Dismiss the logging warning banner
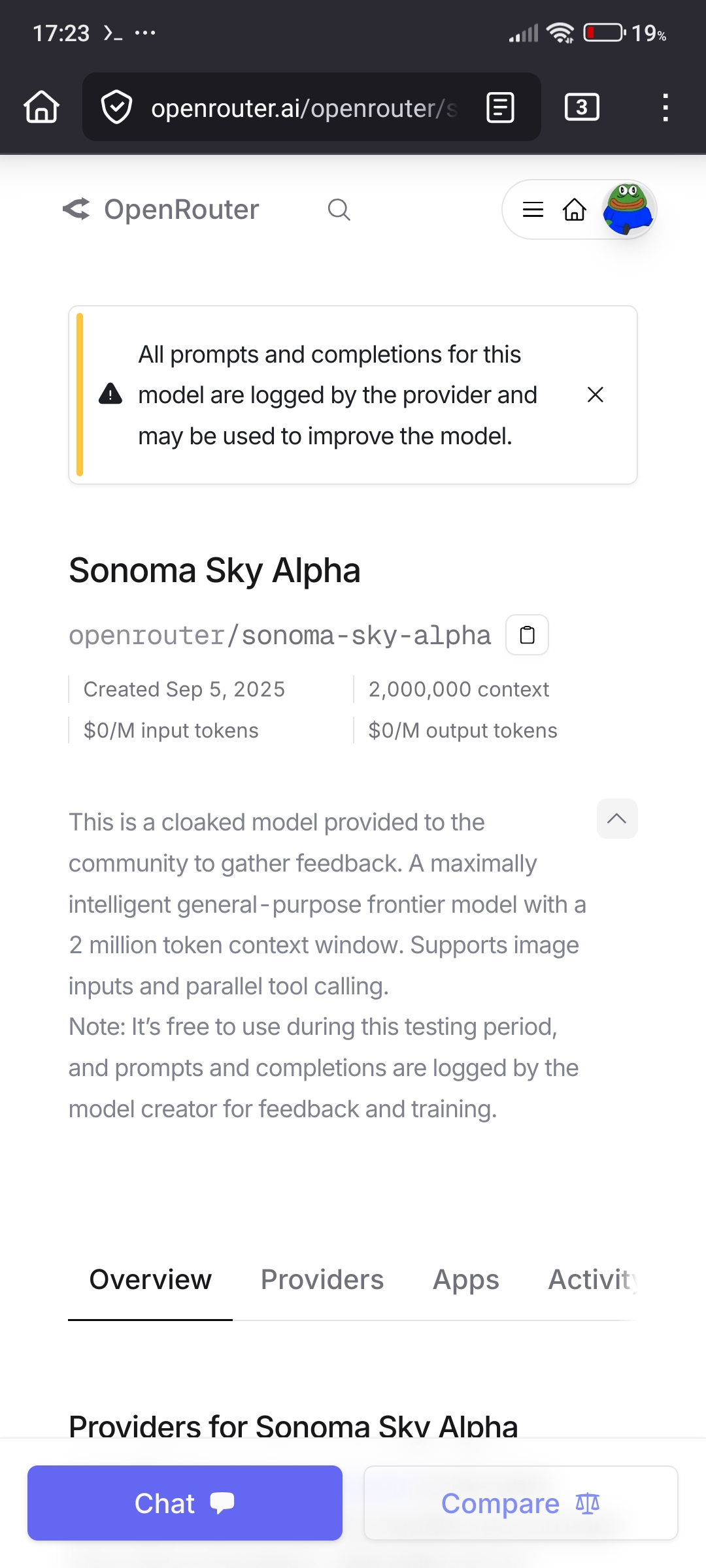706x1568 pixels. coord(595,395)
